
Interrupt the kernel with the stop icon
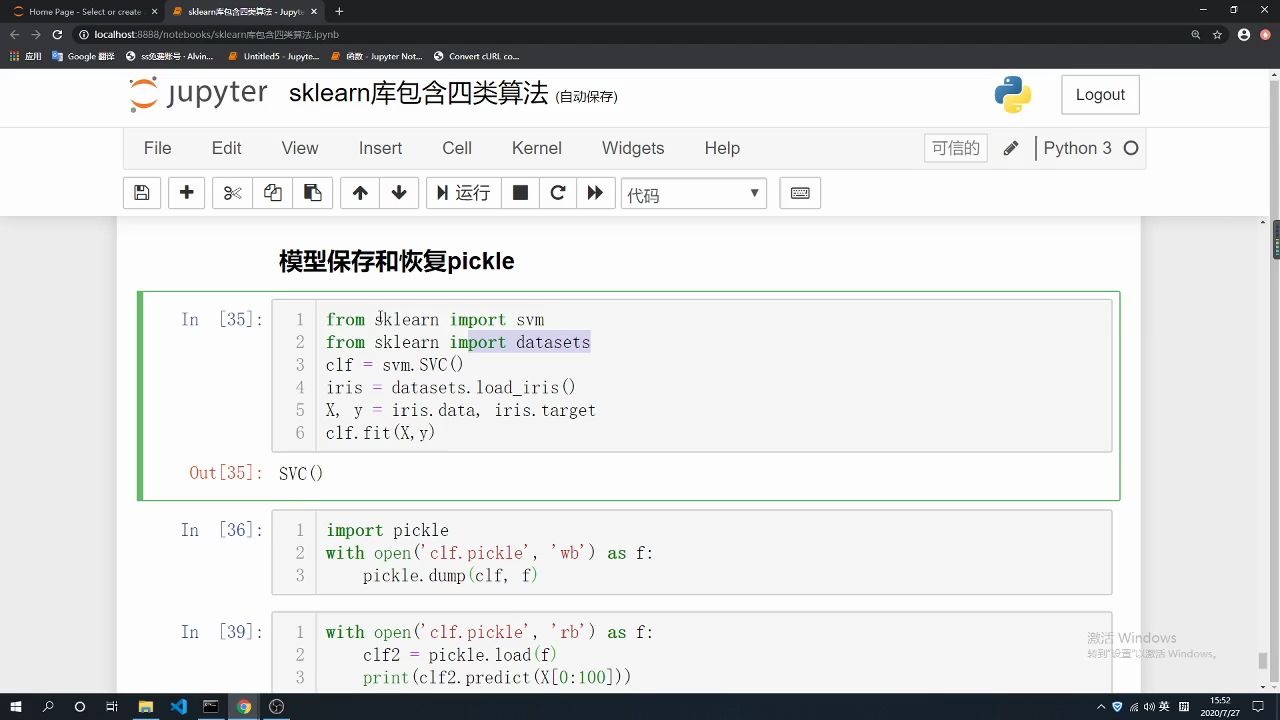(x=520, y=193)
